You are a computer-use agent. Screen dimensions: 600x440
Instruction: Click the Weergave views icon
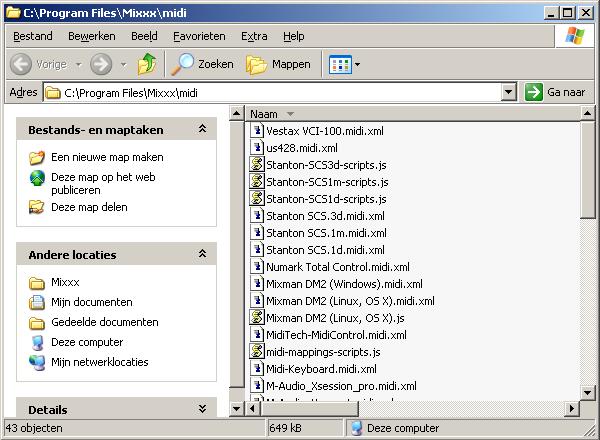(340, 64)
